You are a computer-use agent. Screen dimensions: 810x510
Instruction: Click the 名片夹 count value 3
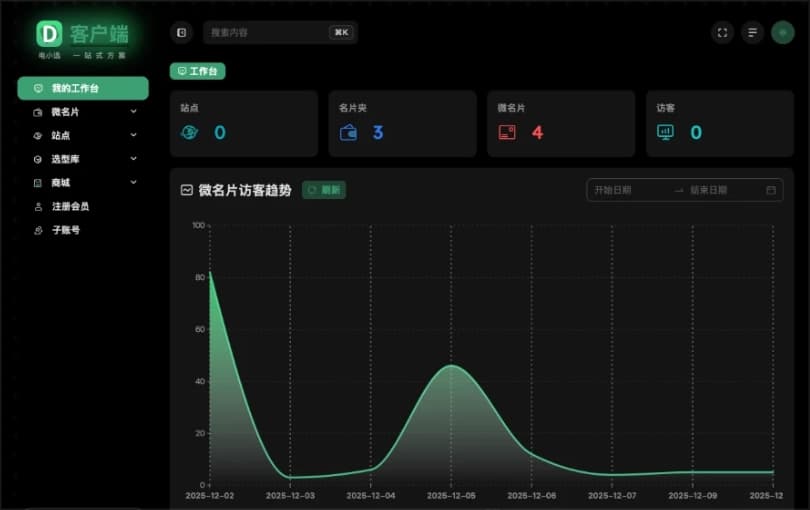[378, 133]
